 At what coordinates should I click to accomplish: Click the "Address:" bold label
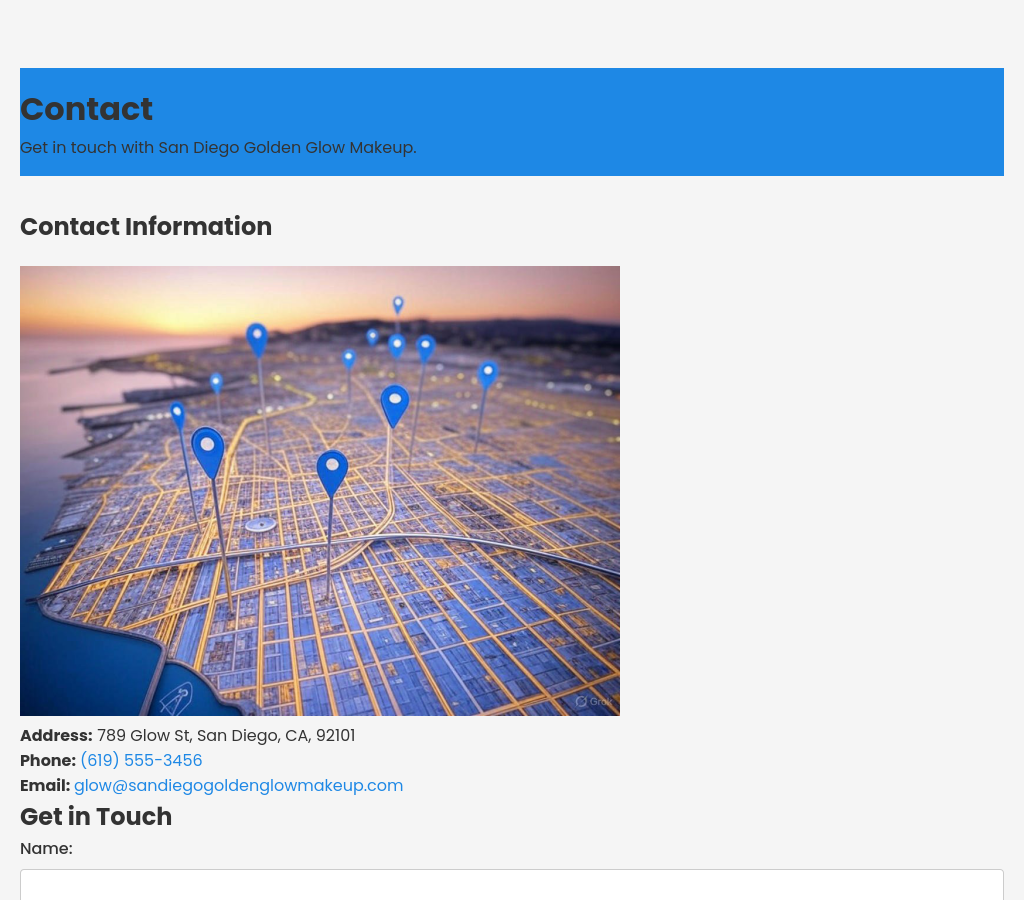tap(56, 735)
